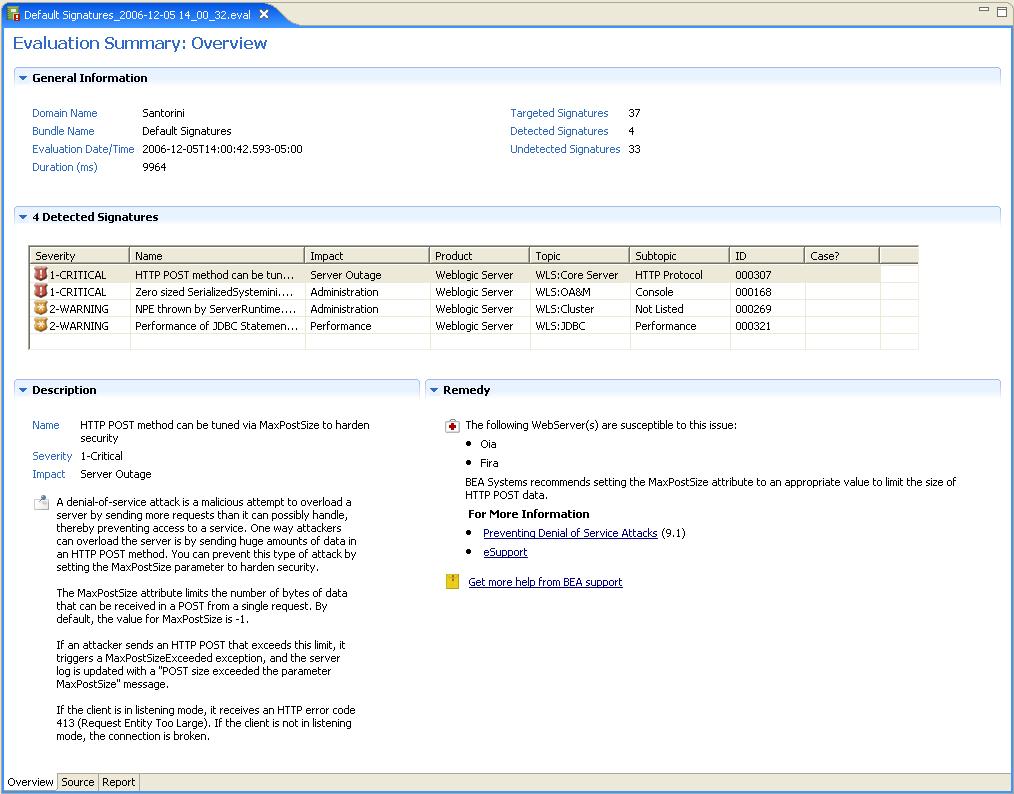1014x794 pixels.
Task: Click the critical severity icon for ID 000307
Action: (x=41, y=274)
